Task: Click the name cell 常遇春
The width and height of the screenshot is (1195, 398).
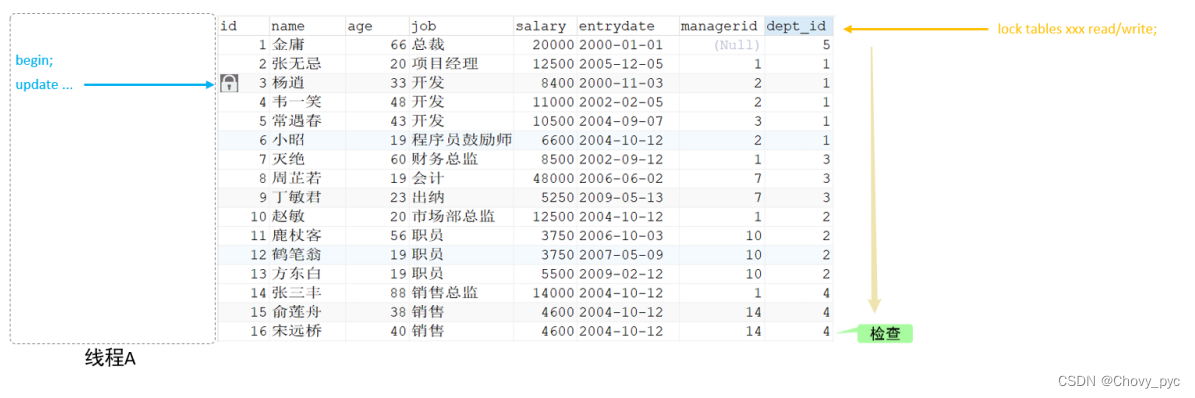Action: (x=307, y=121)
